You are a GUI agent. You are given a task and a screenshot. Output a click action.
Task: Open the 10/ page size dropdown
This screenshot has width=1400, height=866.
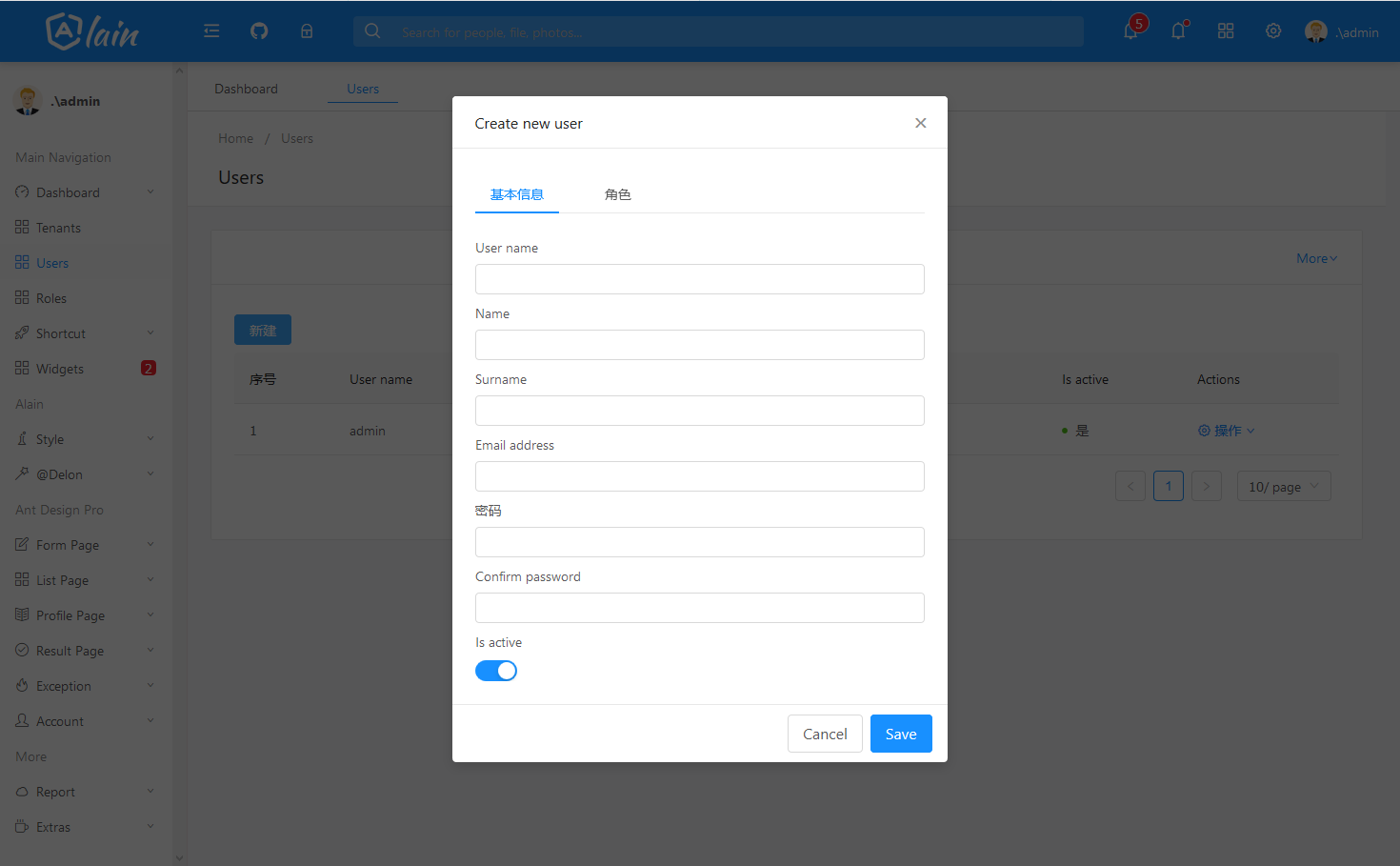[1284, 486]
